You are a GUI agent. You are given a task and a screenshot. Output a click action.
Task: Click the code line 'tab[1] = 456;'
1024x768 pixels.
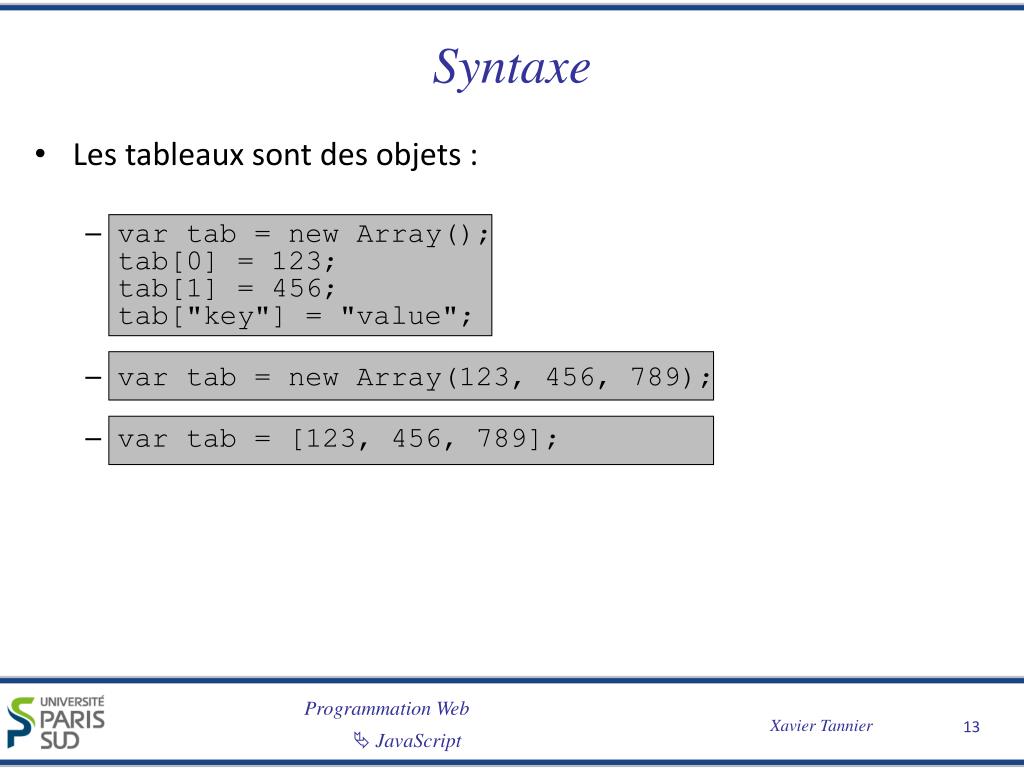coord(227,289)
